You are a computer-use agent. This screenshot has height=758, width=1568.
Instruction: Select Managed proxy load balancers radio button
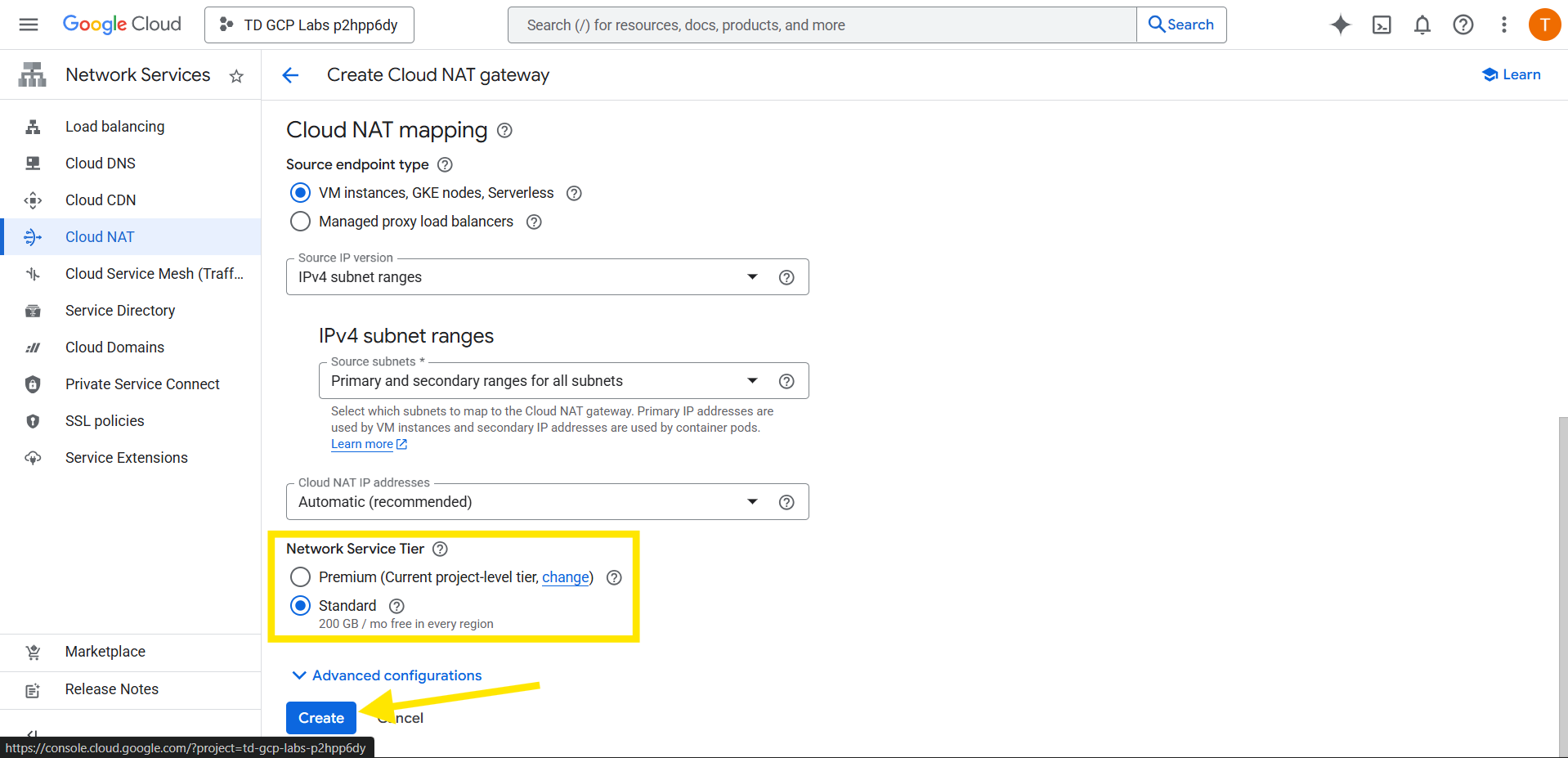[x=300, y=222]
